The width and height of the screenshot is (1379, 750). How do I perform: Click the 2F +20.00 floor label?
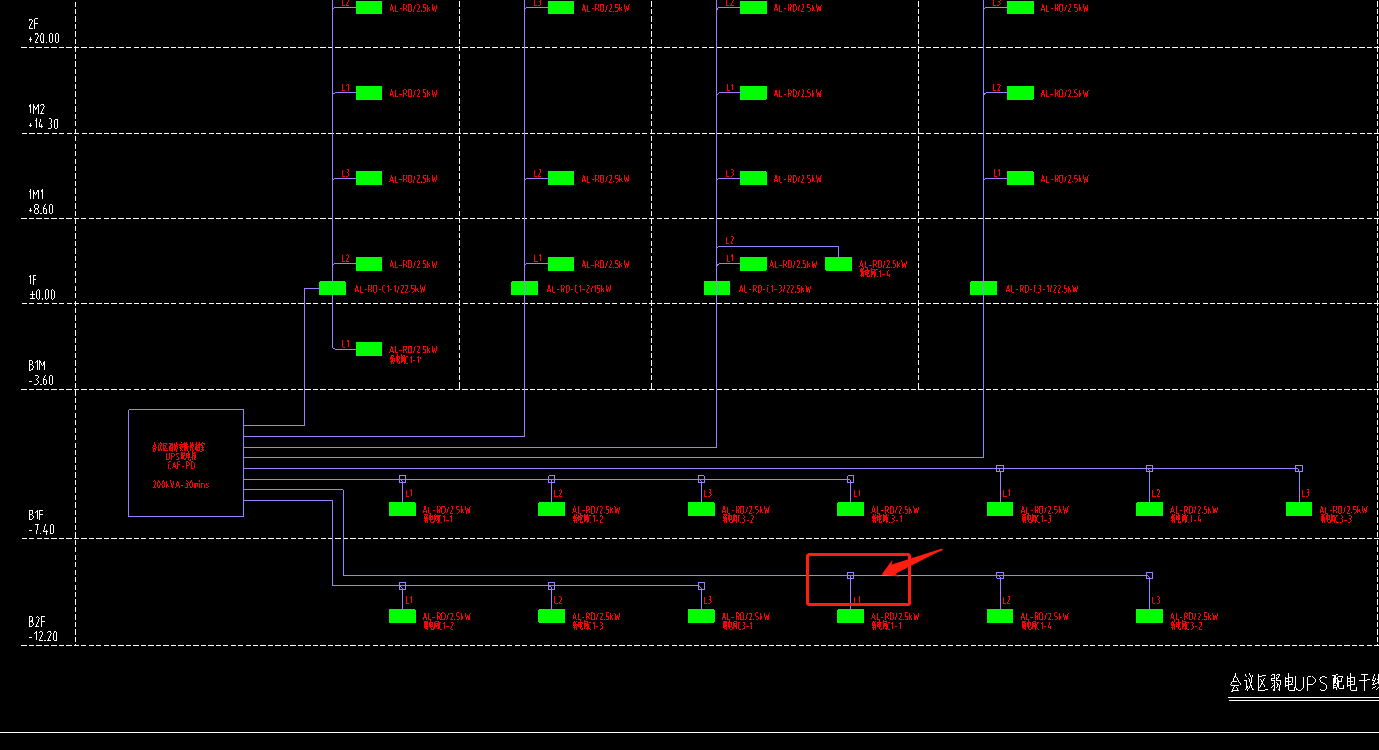coord(44,31)
